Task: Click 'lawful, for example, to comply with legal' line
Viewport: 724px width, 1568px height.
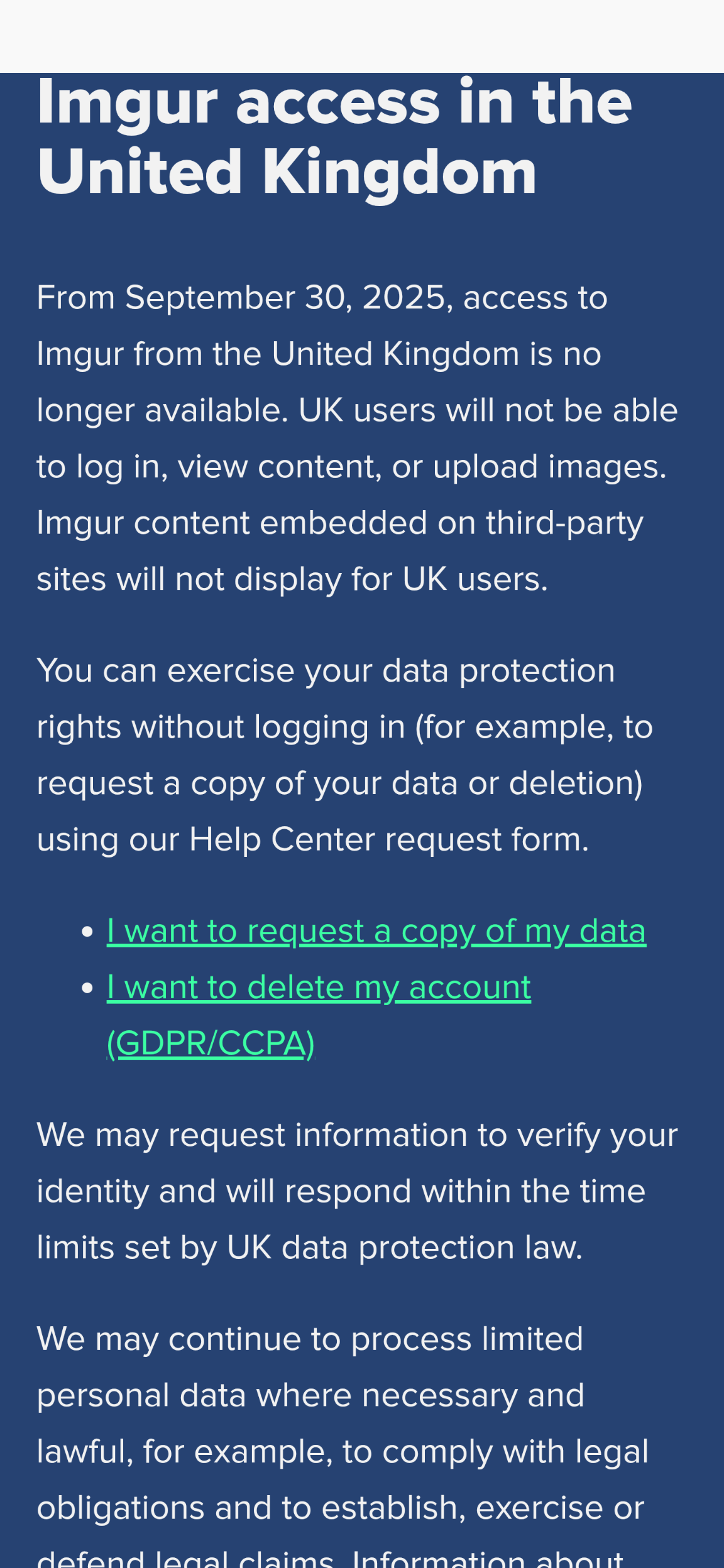Action: tap(343, 1452)
